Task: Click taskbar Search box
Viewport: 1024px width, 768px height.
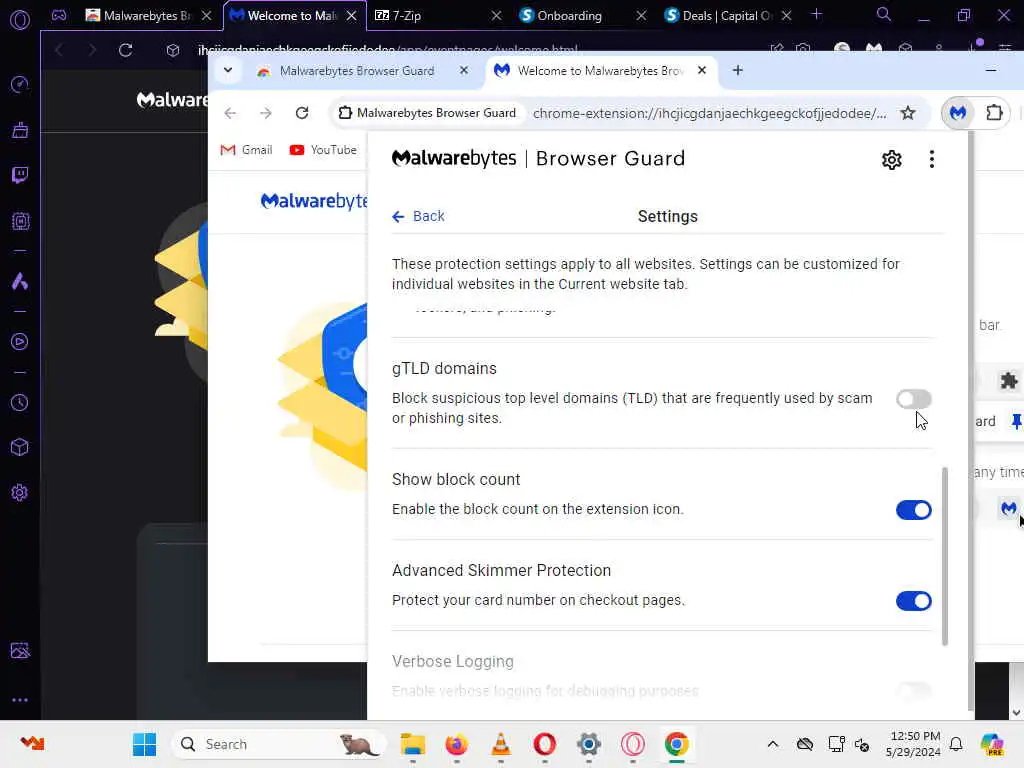Action: pyautogui.click(x=278, y=744)
